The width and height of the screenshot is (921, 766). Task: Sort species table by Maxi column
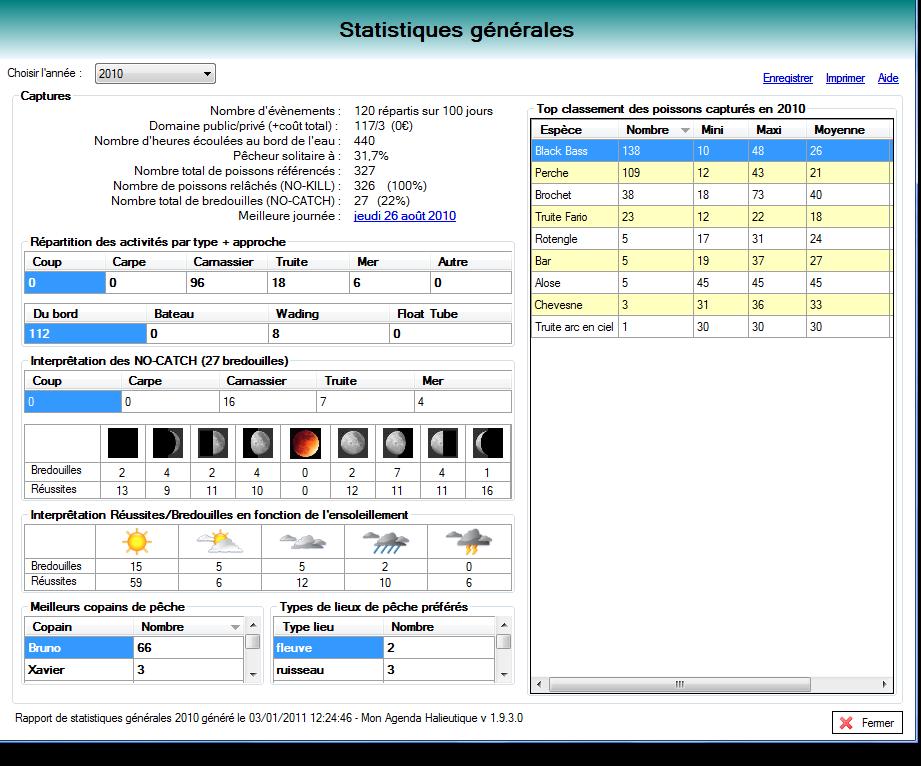[x=777, y=130]
